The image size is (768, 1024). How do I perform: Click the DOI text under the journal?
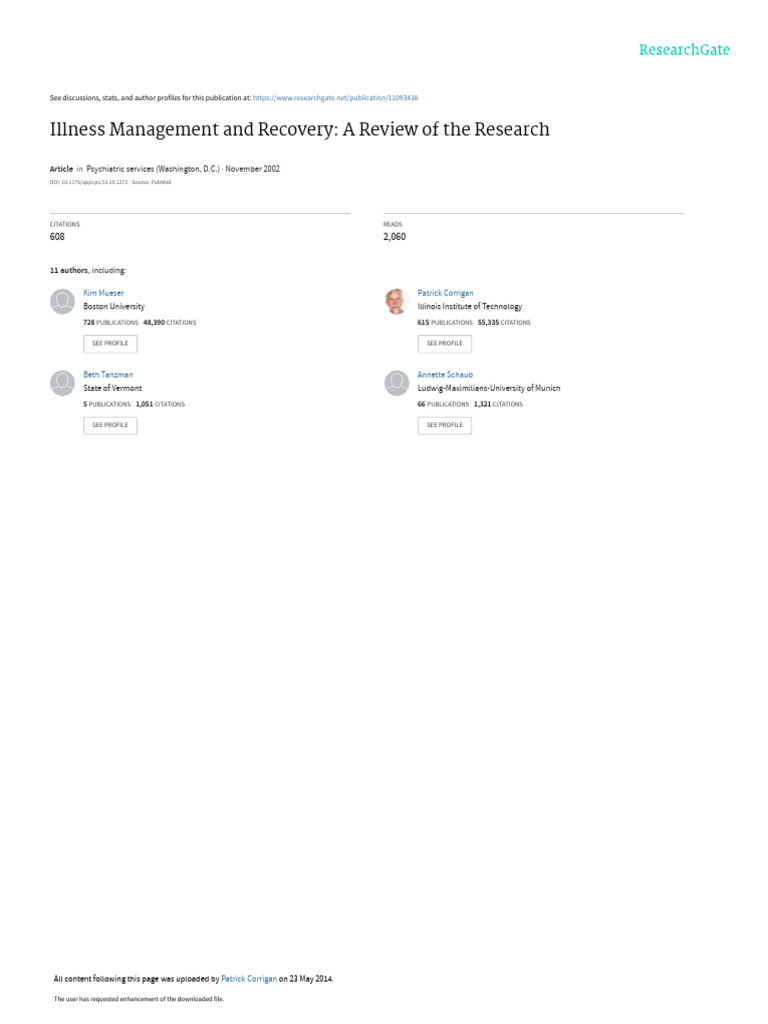click(x=89, y=182)
